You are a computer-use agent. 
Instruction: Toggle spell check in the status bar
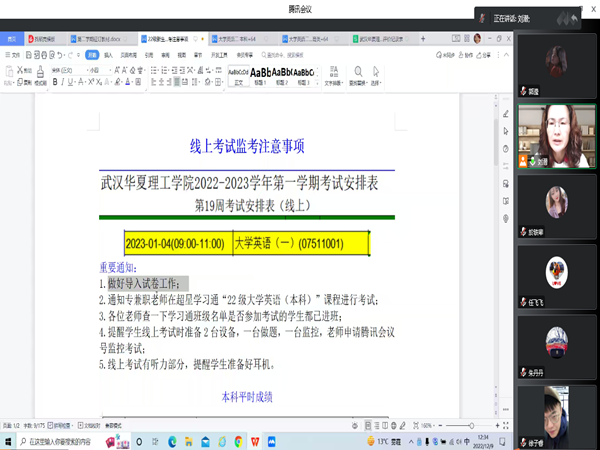(x=59, y=426)
